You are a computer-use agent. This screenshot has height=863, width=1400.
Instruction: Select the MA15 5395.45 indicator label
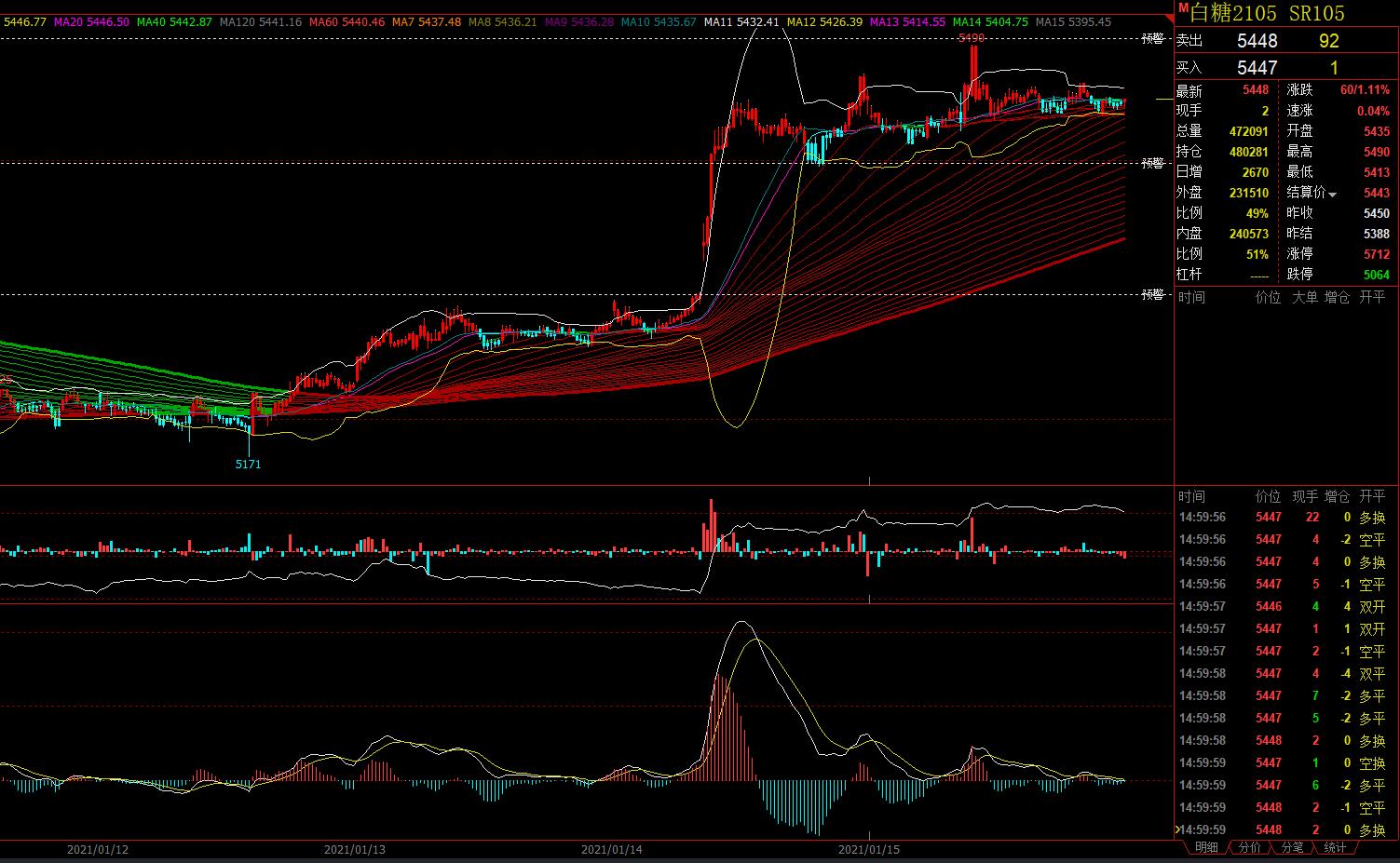[1073, 21]
